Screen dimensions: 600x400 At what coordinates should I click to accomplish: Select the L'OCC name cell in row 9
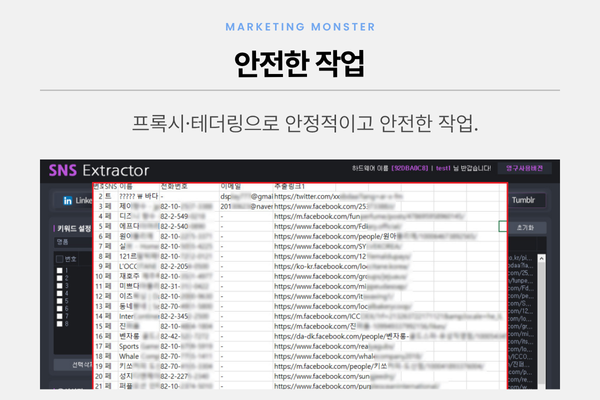(139, 266)
